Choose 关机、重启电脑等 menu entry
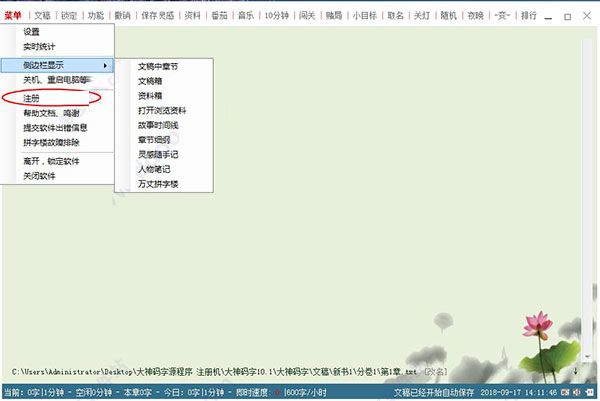The height and width of the screenshot is (401, 600). pos(57,80)
